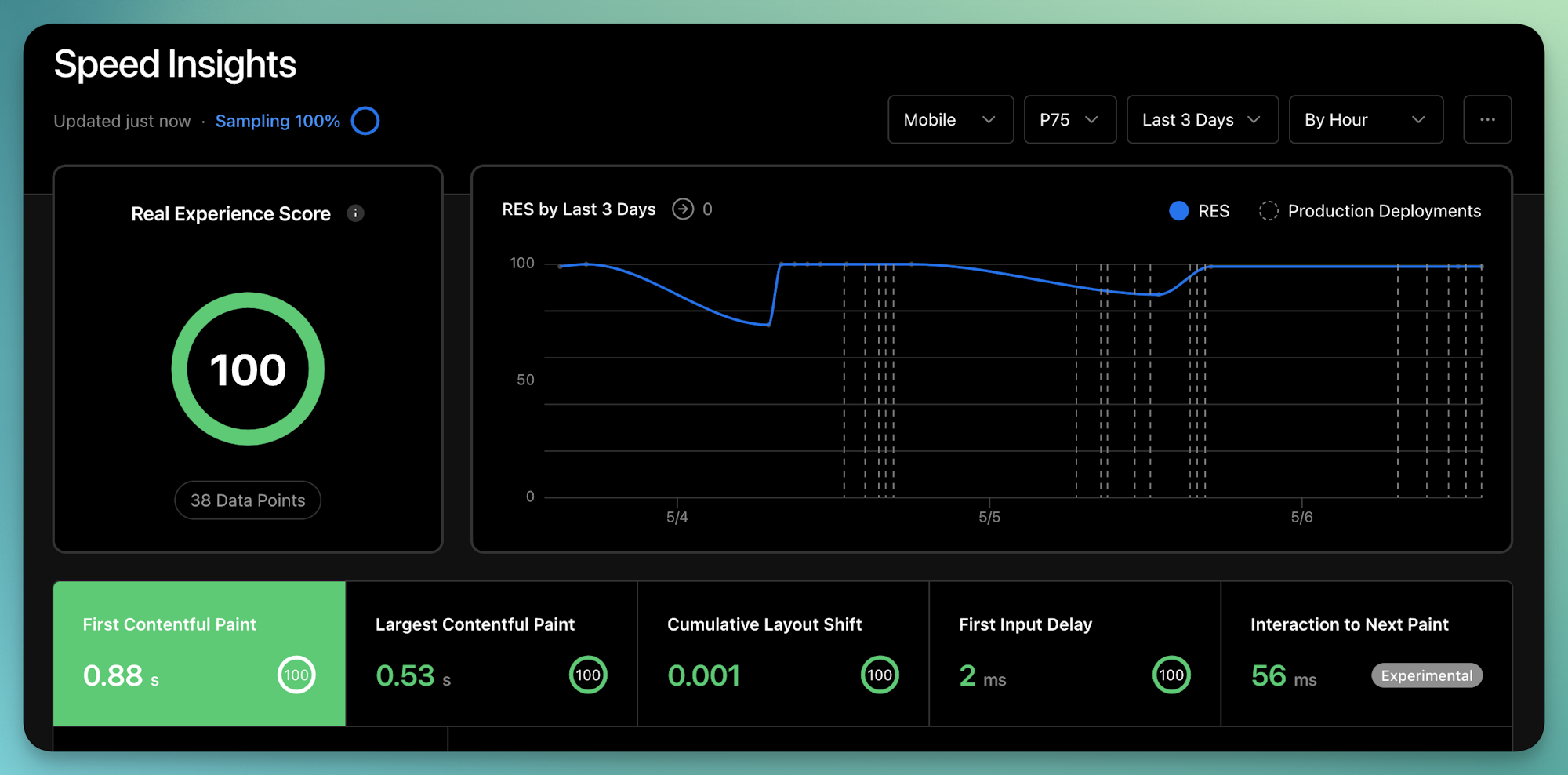Click the Experimental badge

1427,675
